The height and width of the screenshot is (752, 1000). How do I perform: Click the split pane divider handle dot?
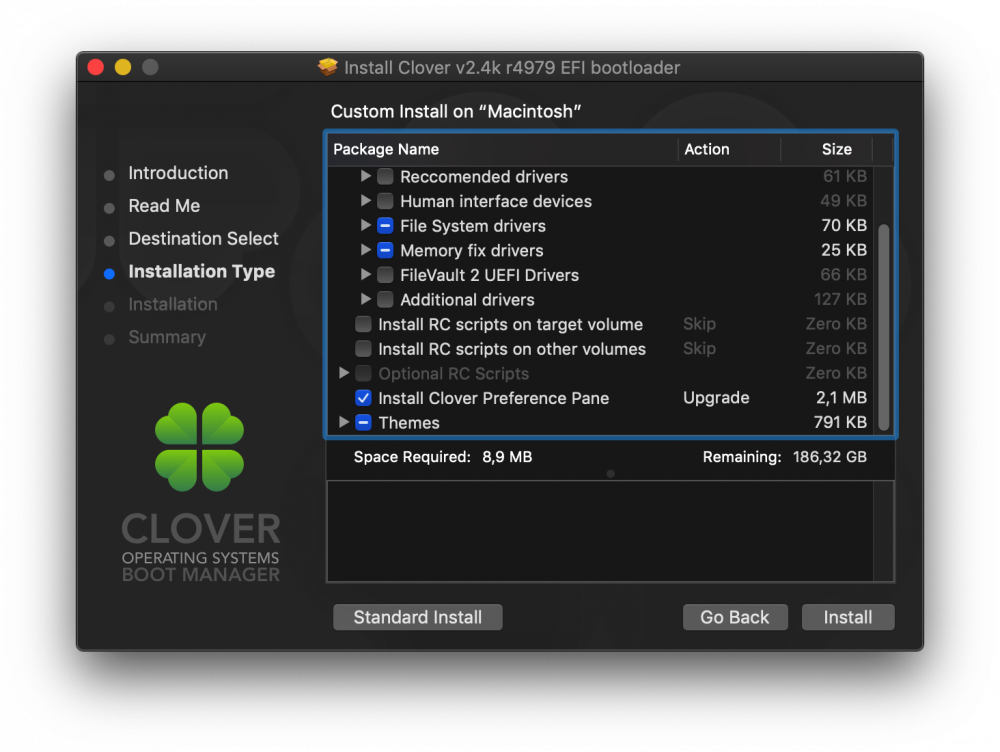[610, 474]
